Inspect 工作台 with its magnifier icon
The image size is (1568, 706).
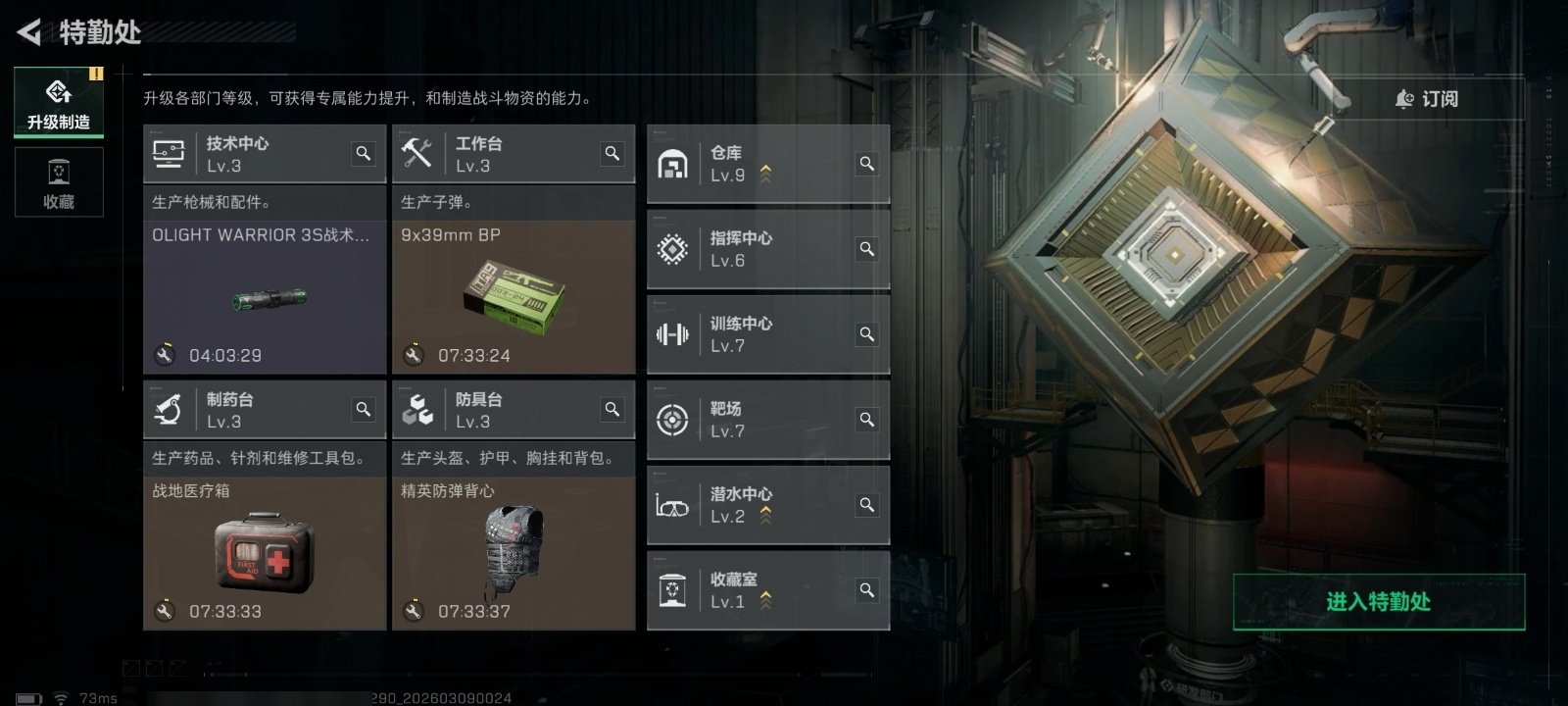[x=612, y=154]
